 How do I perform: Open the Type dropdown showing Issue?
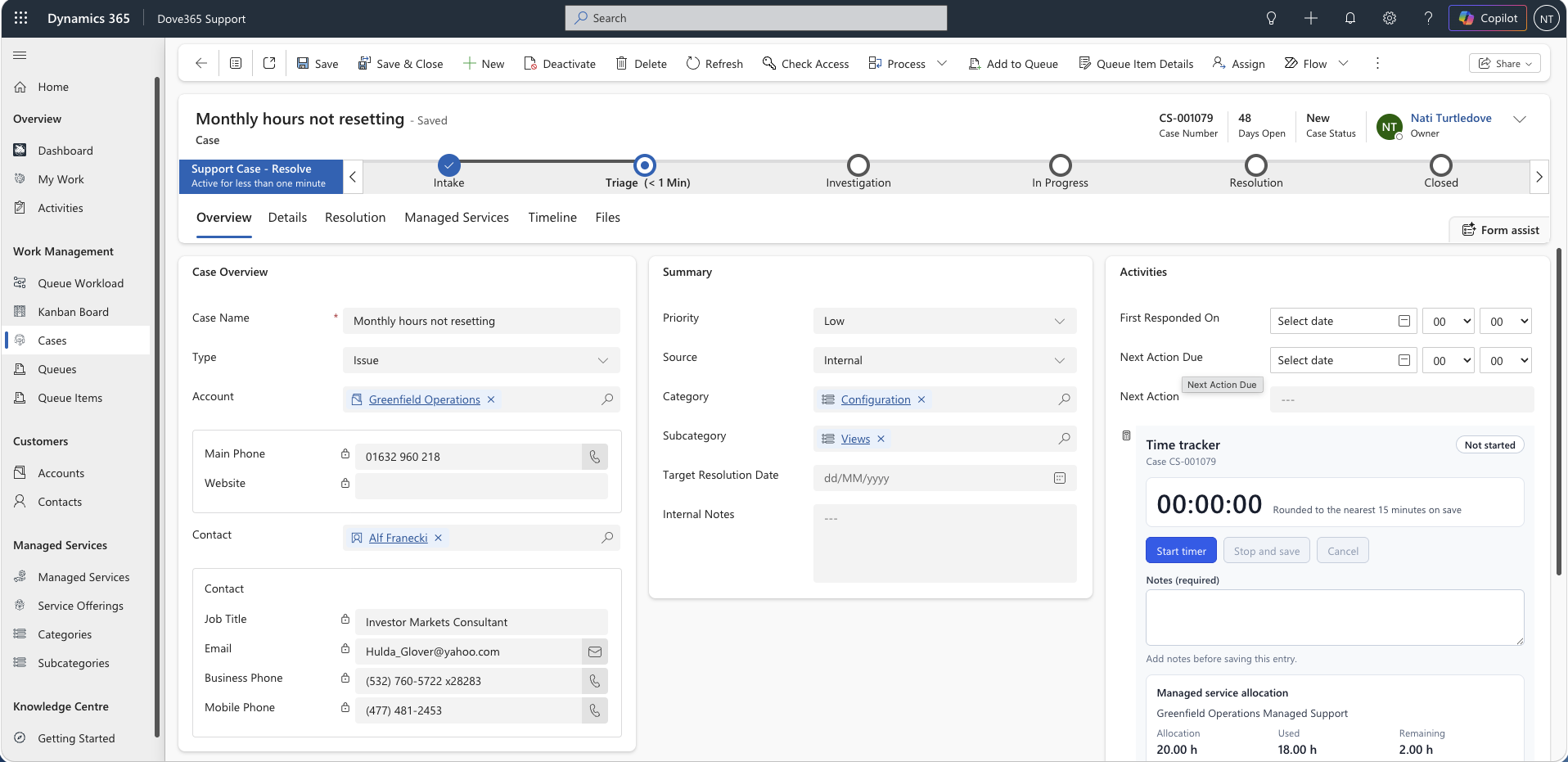481,360
